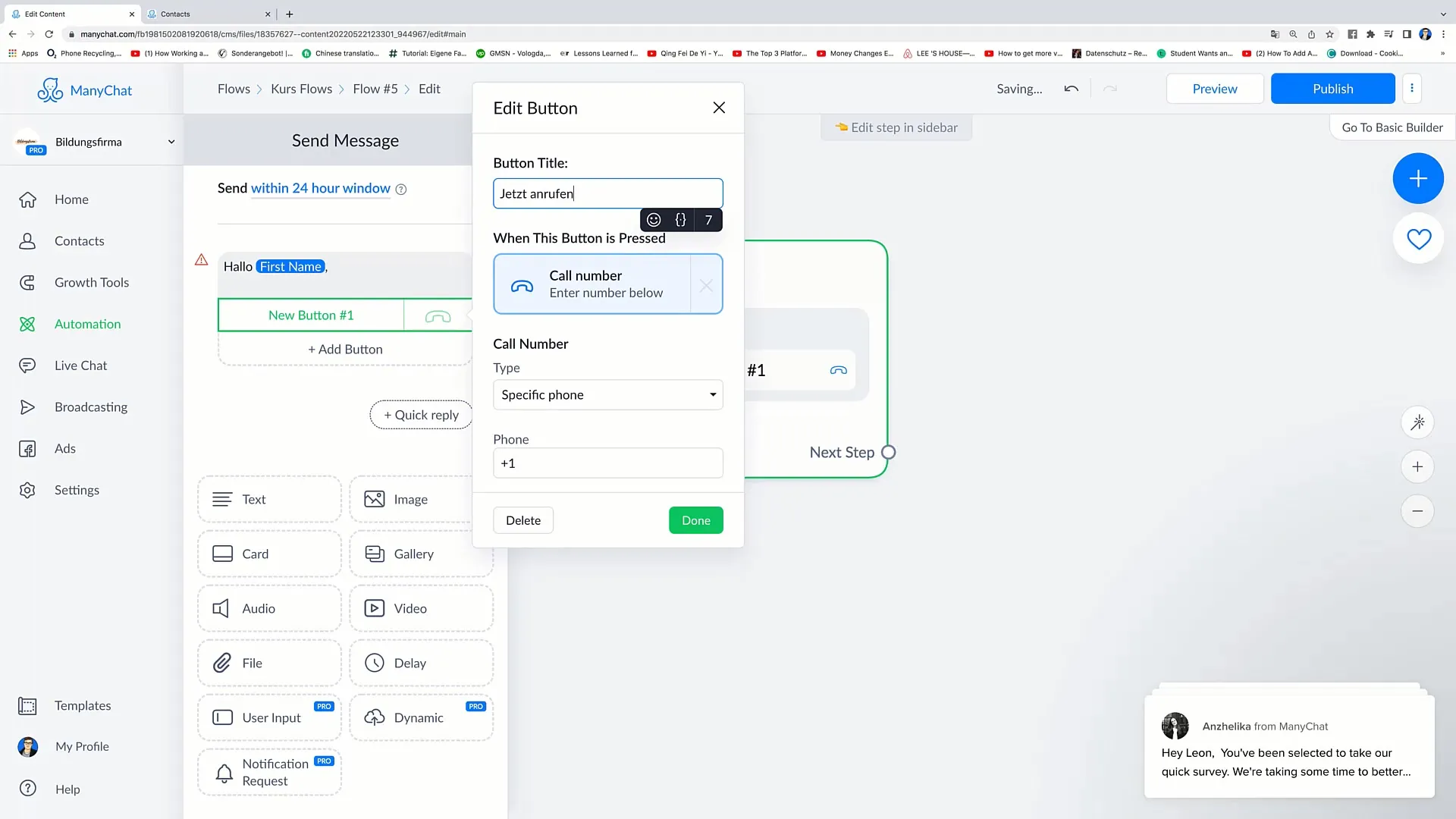The image size is (1456, 819).
Task: Click the Delete button to remove button
Action: click(523, 520)
